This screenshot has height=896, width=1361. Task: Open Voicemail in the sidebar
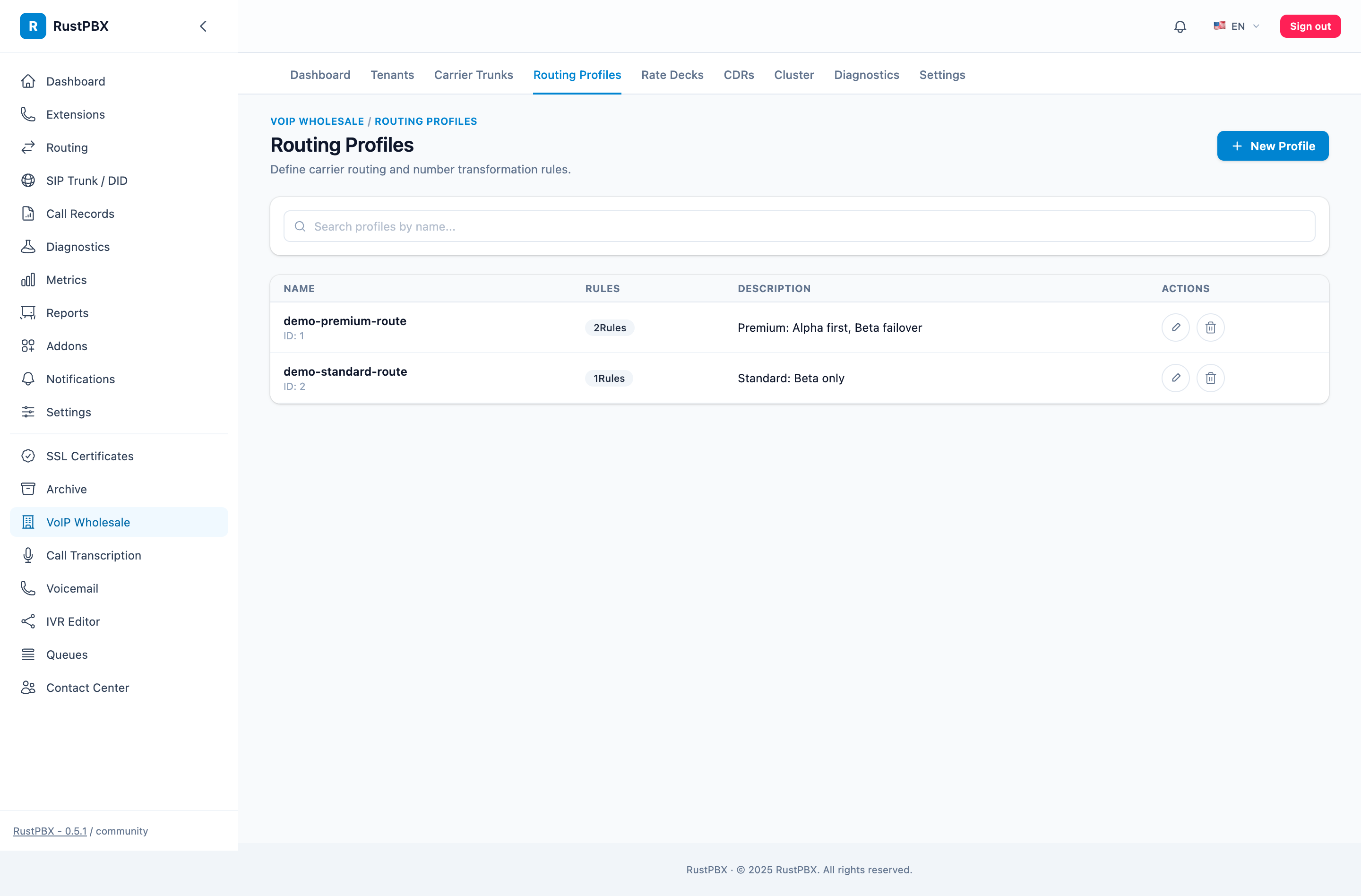[x=119, y=588]
